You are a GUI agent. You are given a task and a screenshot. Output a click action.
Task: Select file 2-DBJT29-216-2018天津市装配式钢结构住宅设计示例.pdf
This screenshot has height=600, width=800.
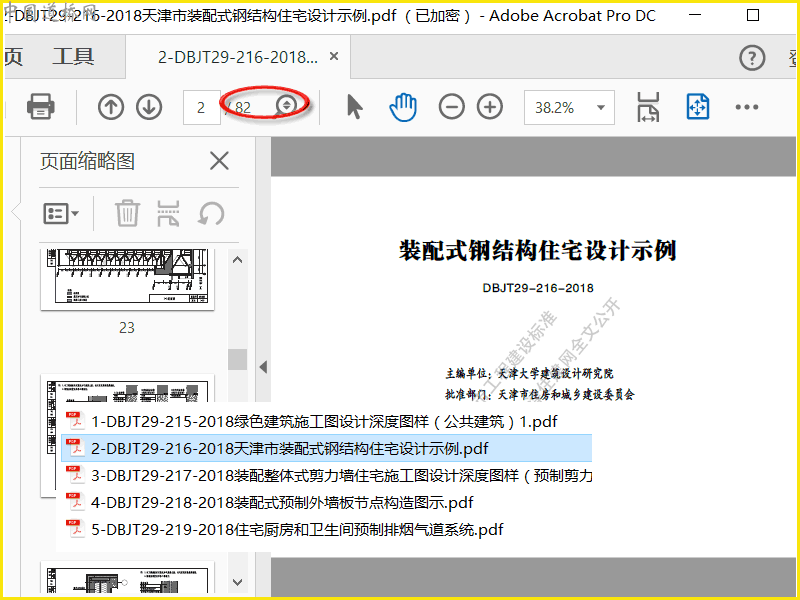click(327, 448)
